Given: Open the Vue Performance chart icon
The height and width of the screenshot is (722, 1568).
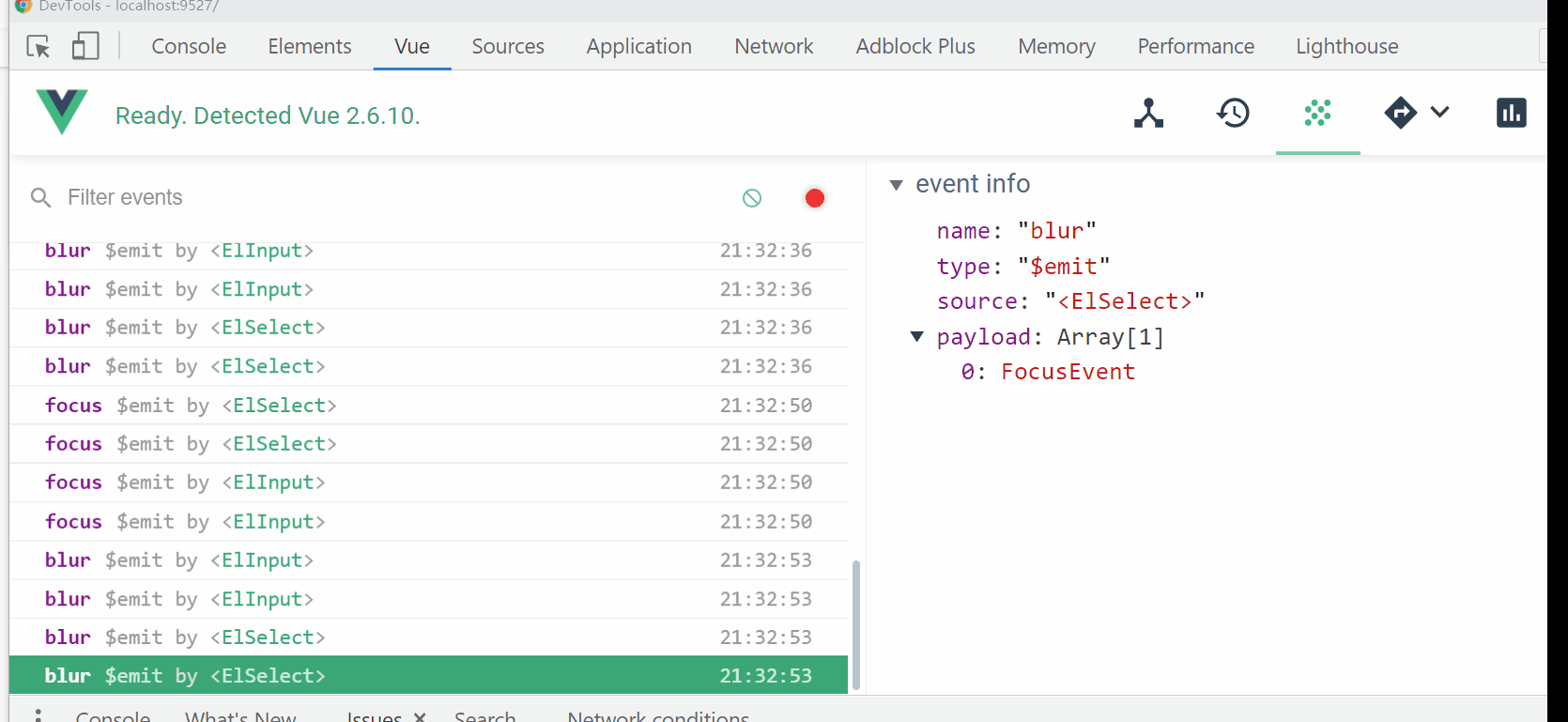Looking at the screenshot, I should (x=1511, y=113).
